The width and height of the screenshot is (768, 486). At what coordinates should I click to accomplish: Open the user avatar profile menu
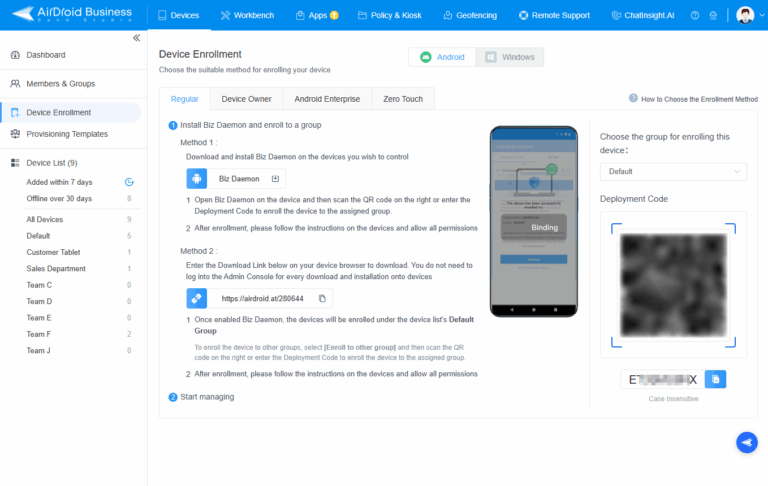[745, 15]
